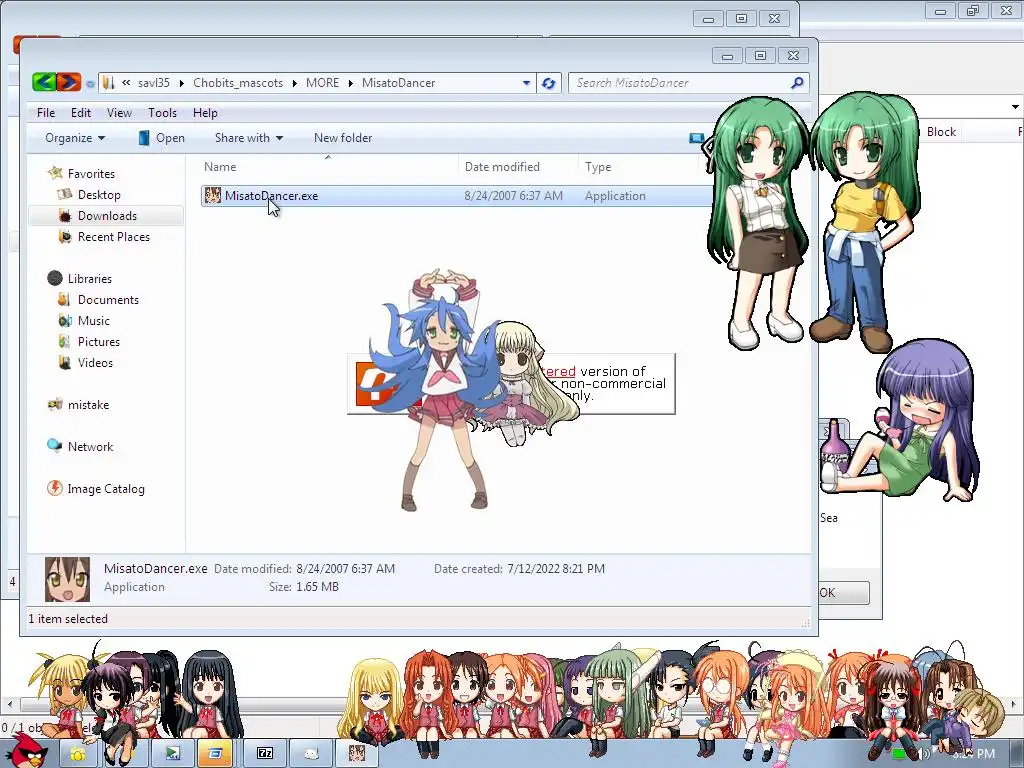Expand the arrow after MORE in breadcrumb
1024x768 pixels.
coord(351,83)
